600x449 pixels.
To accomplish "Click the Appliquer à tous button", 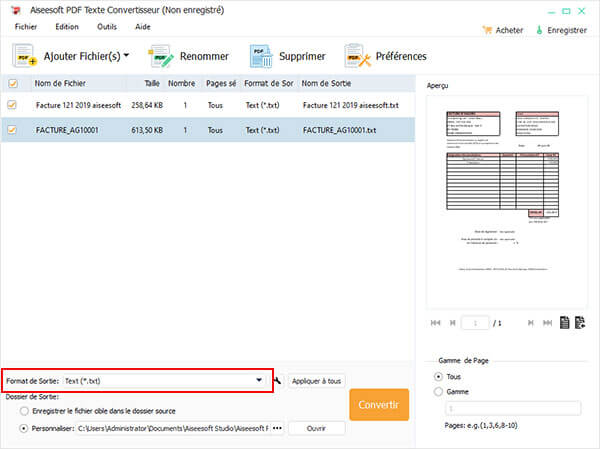I will pyautogui.click(x=317, y=381).
